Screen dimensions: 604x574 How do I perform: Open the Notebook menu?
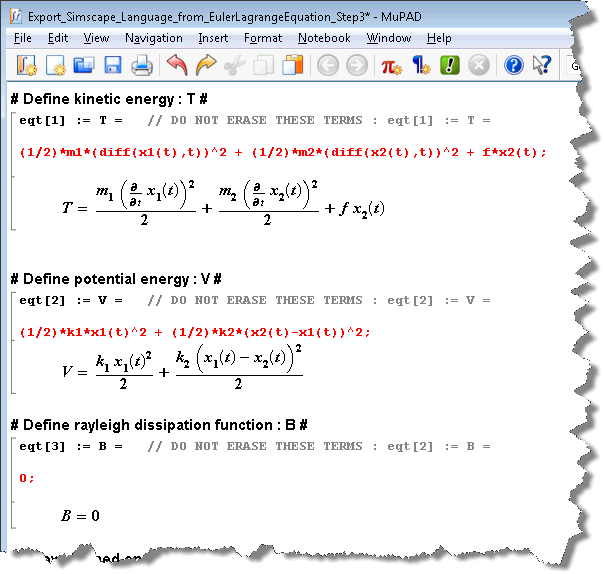[x=324, y=38]
